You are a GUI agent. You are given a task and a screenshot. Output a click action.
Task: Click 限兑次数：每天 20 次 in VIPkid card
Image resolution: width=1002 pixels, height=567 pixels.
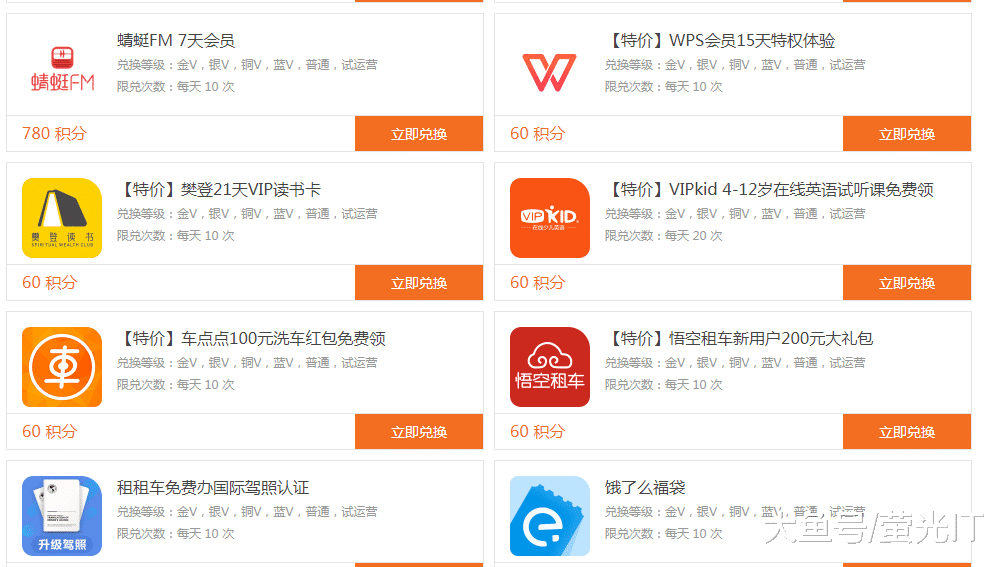coord(663,236)
